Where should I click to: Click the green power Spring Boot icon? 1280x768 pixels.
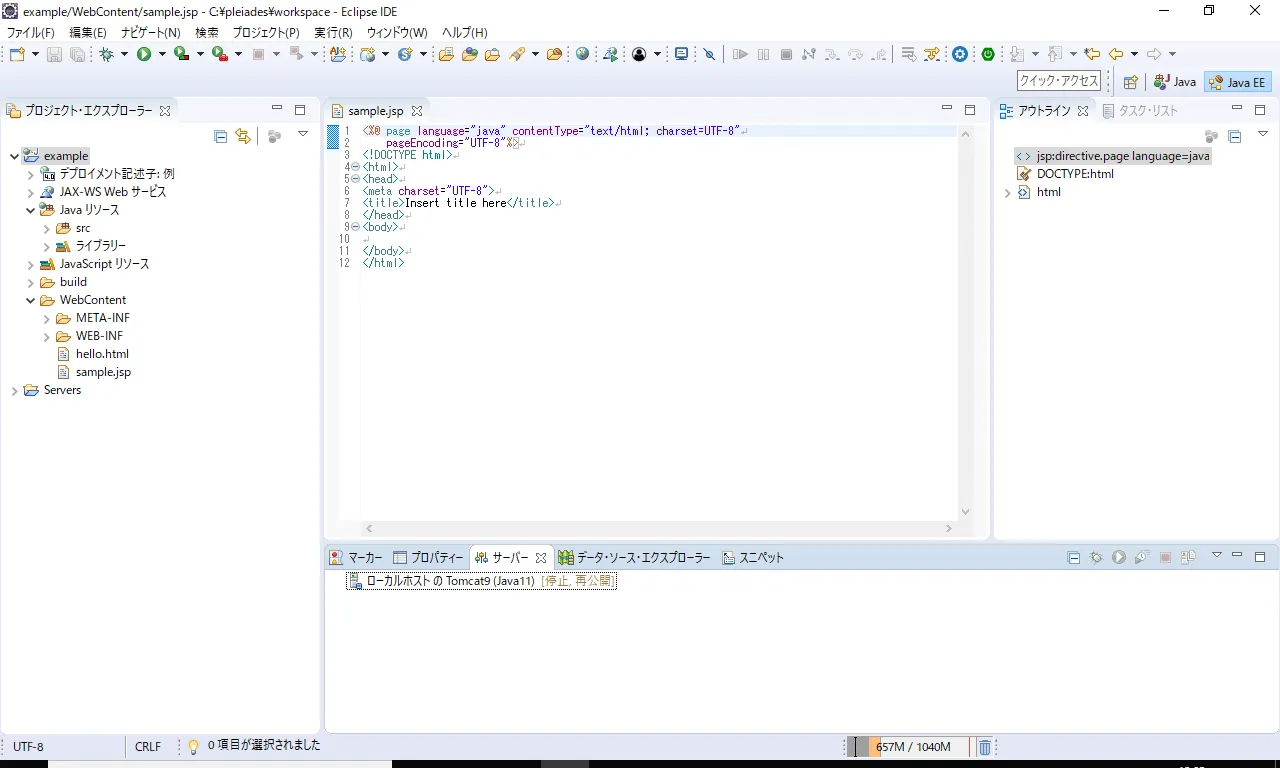coord(988,54)
